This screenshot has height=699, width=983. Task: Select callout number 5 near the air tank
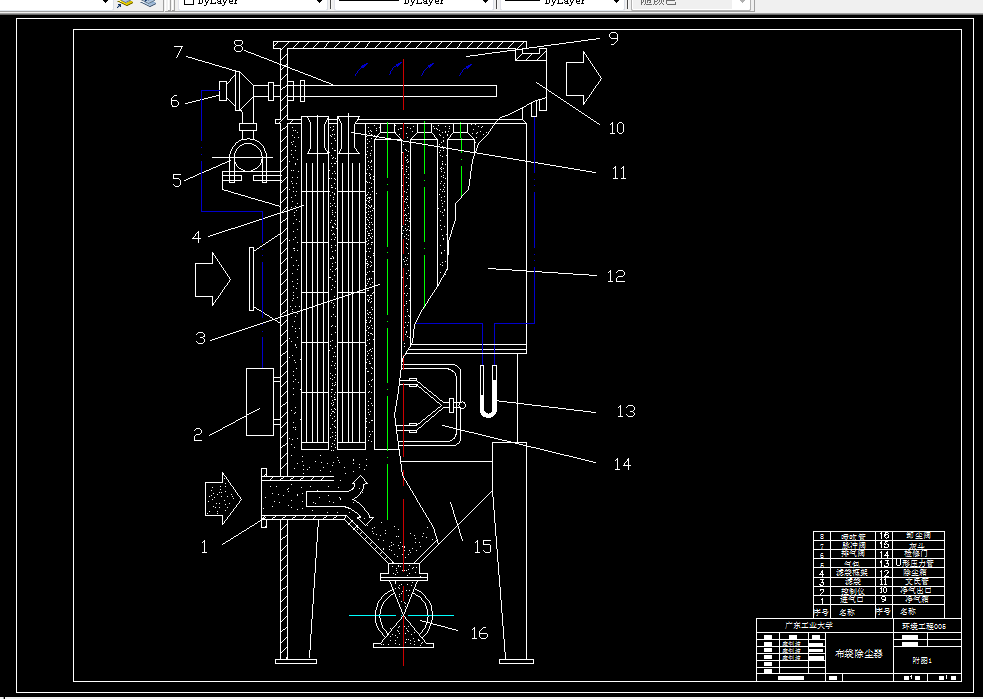(177, 181)
